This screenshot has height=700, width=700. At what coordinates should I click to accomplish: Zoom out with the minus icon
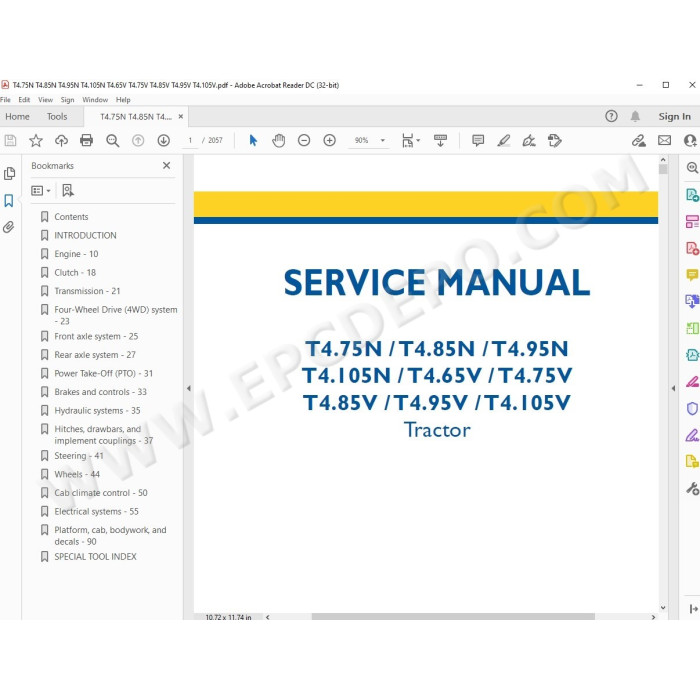(304, 141)
